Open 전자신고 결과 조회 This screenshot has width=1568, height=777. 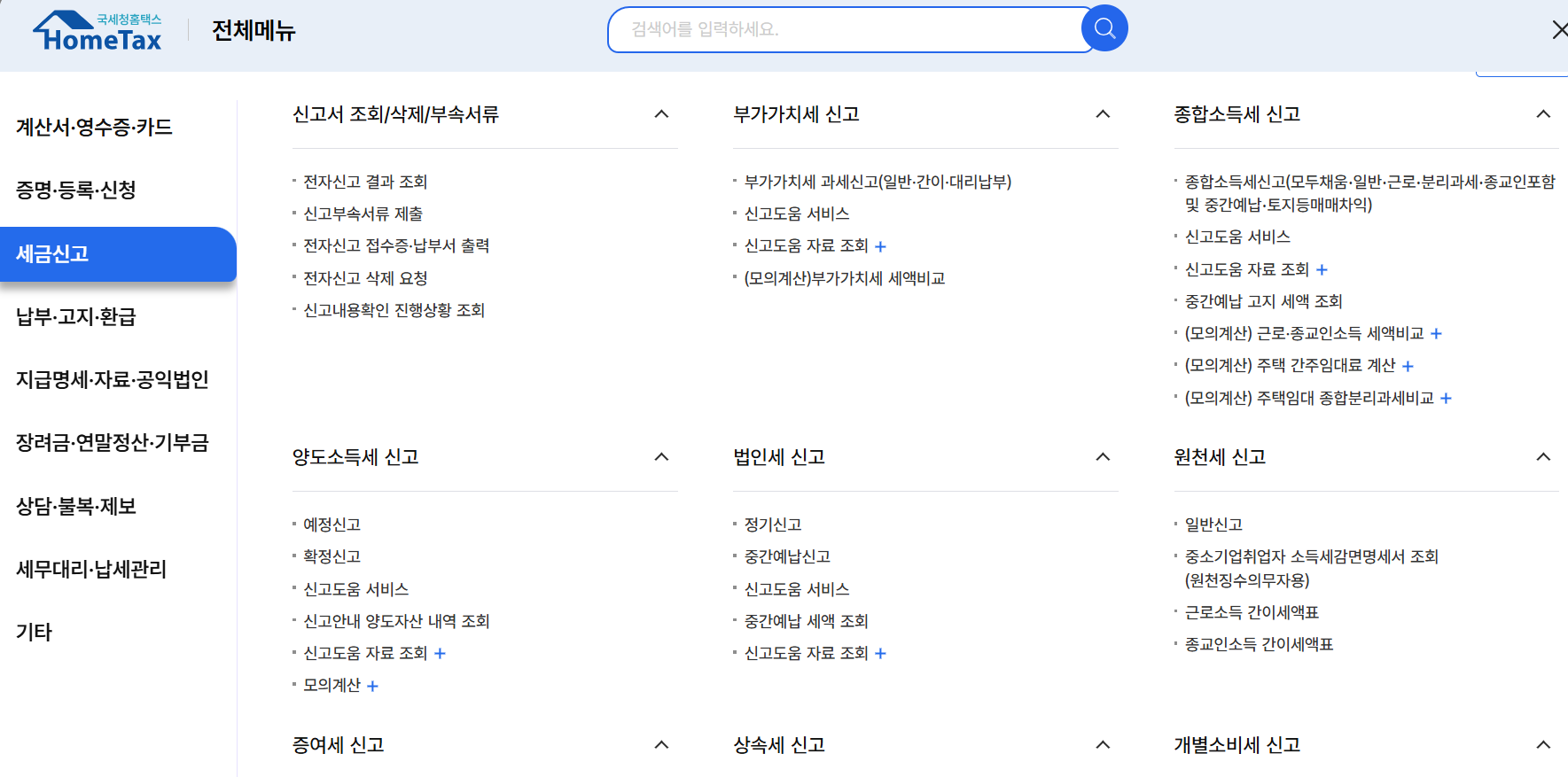[365, 182]
